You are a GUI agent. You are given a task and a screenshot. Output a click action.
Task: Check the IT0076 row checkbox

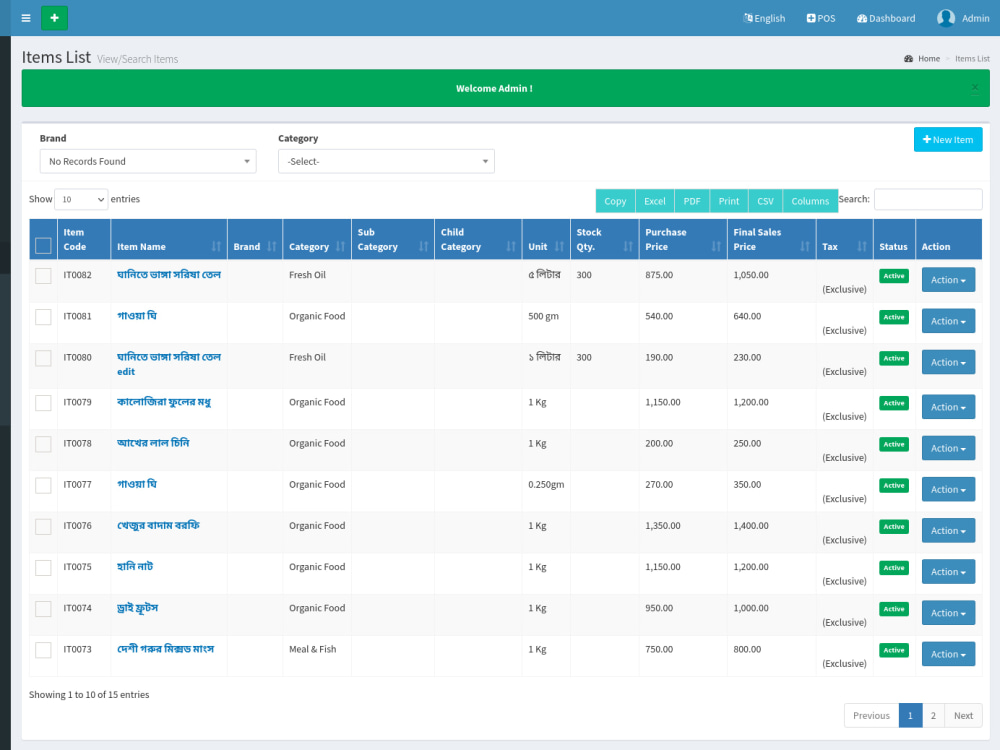coord(43,527)
